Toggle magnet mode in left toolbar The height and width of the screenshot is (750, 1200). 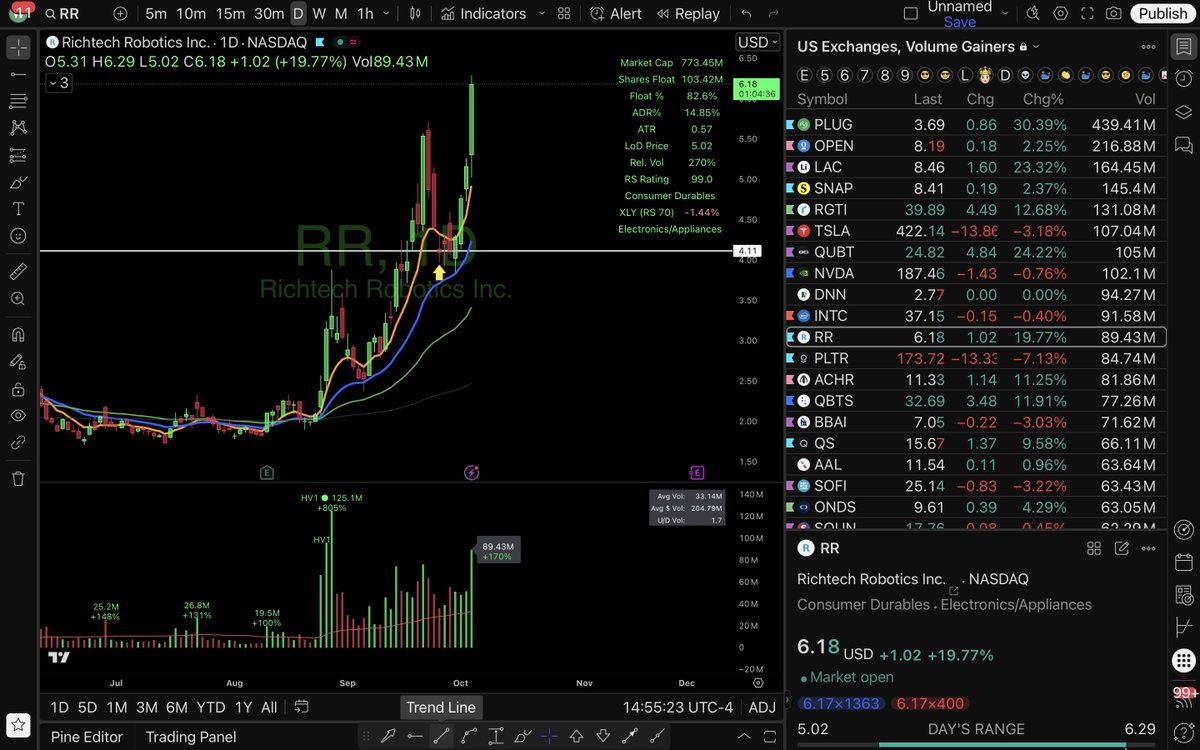tap(18, 335)
